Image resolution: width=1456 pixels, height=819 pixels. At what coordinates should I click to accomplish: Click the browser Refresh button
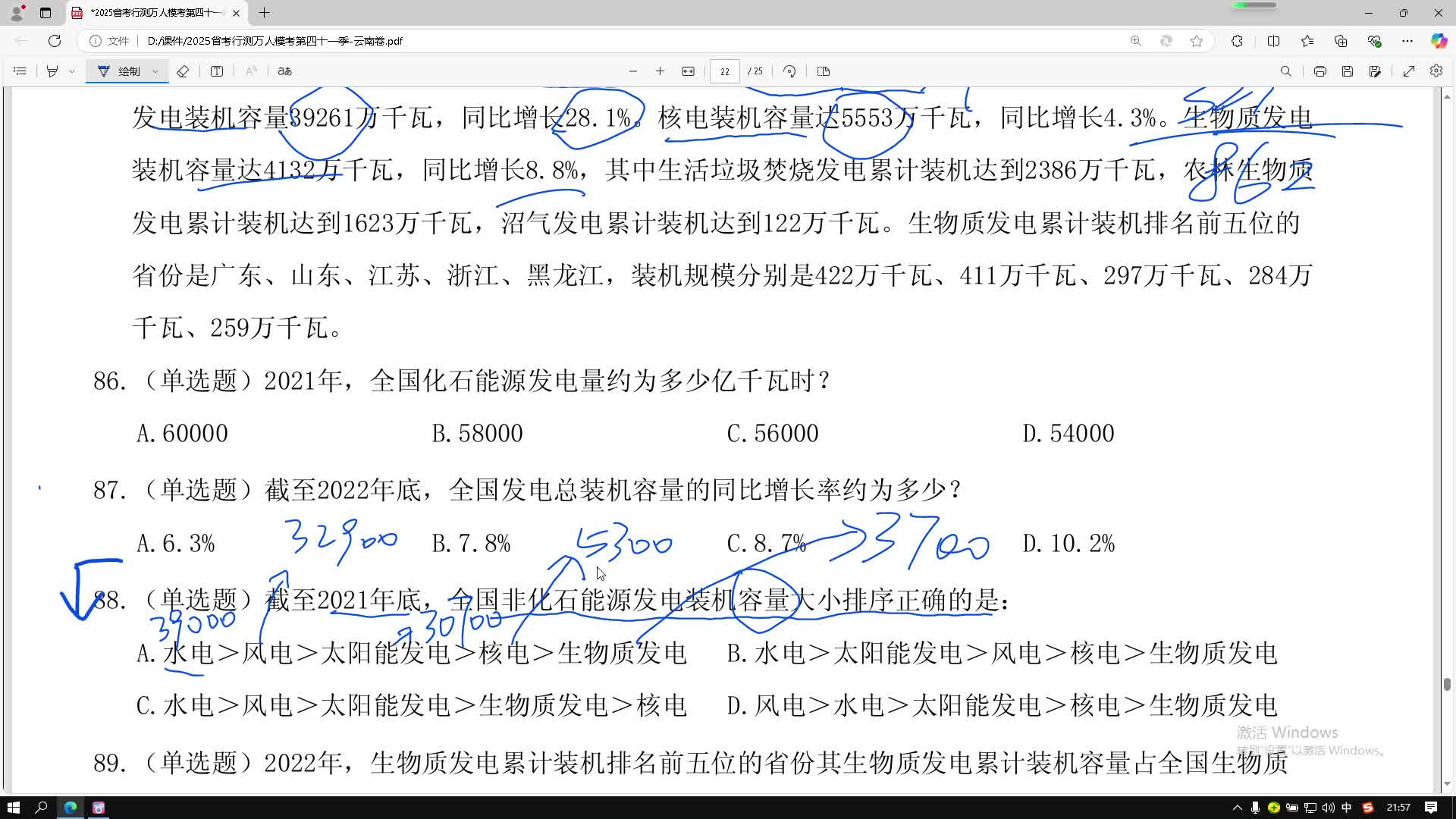coord(54,41)
